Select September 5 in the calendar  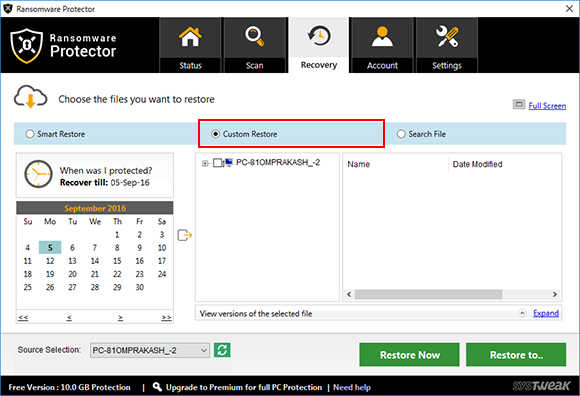50,248
